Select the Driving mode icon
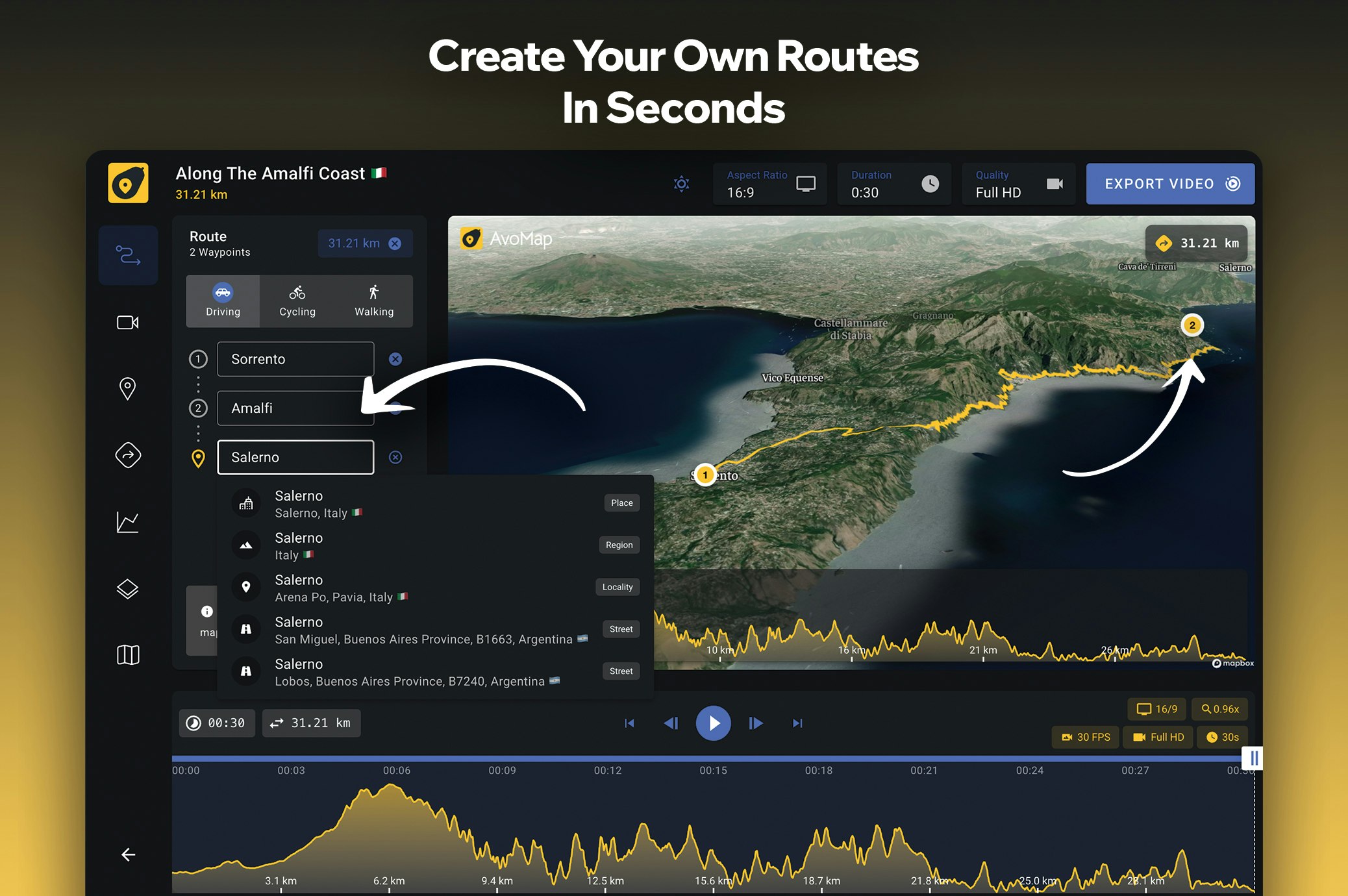1348x896 pixels. [x=222, y=291]
